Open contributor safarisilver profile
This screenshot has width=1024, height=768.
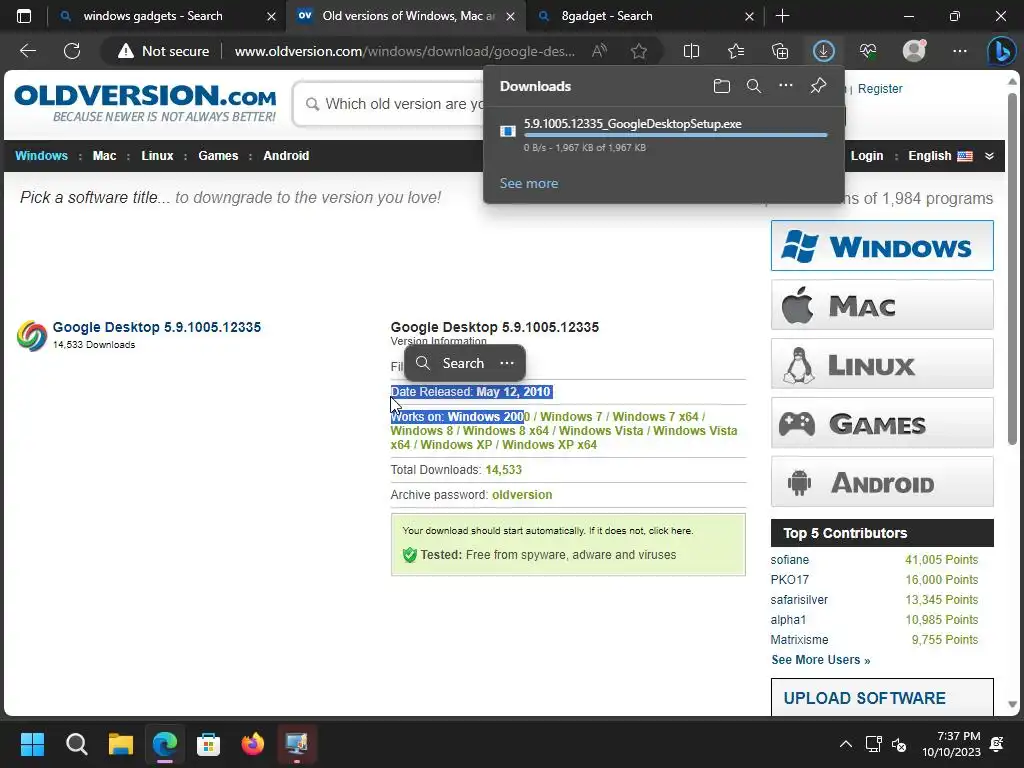(799, 600)
